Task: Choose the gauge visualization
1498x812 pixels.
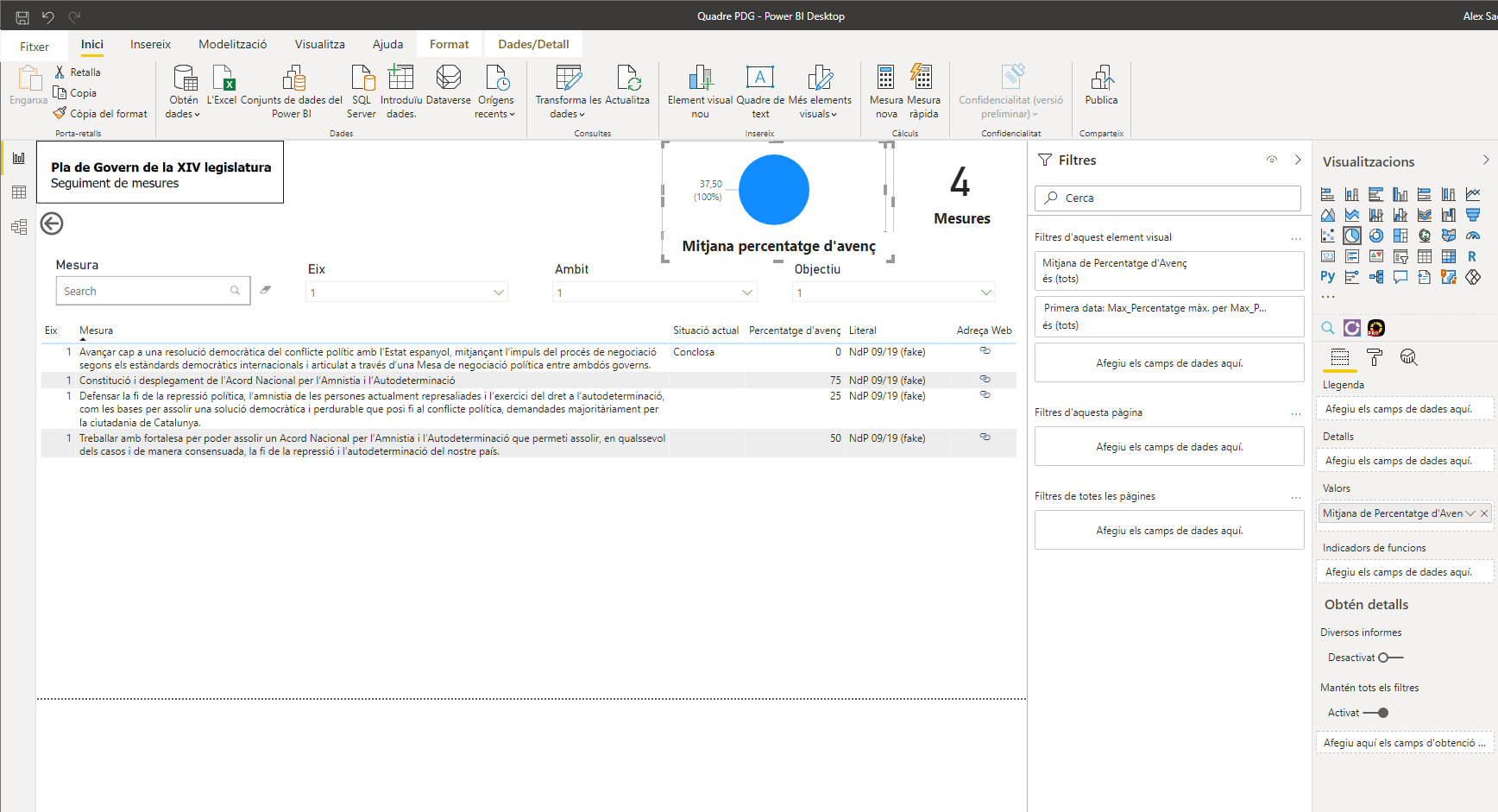Action: pos(1473,236)
